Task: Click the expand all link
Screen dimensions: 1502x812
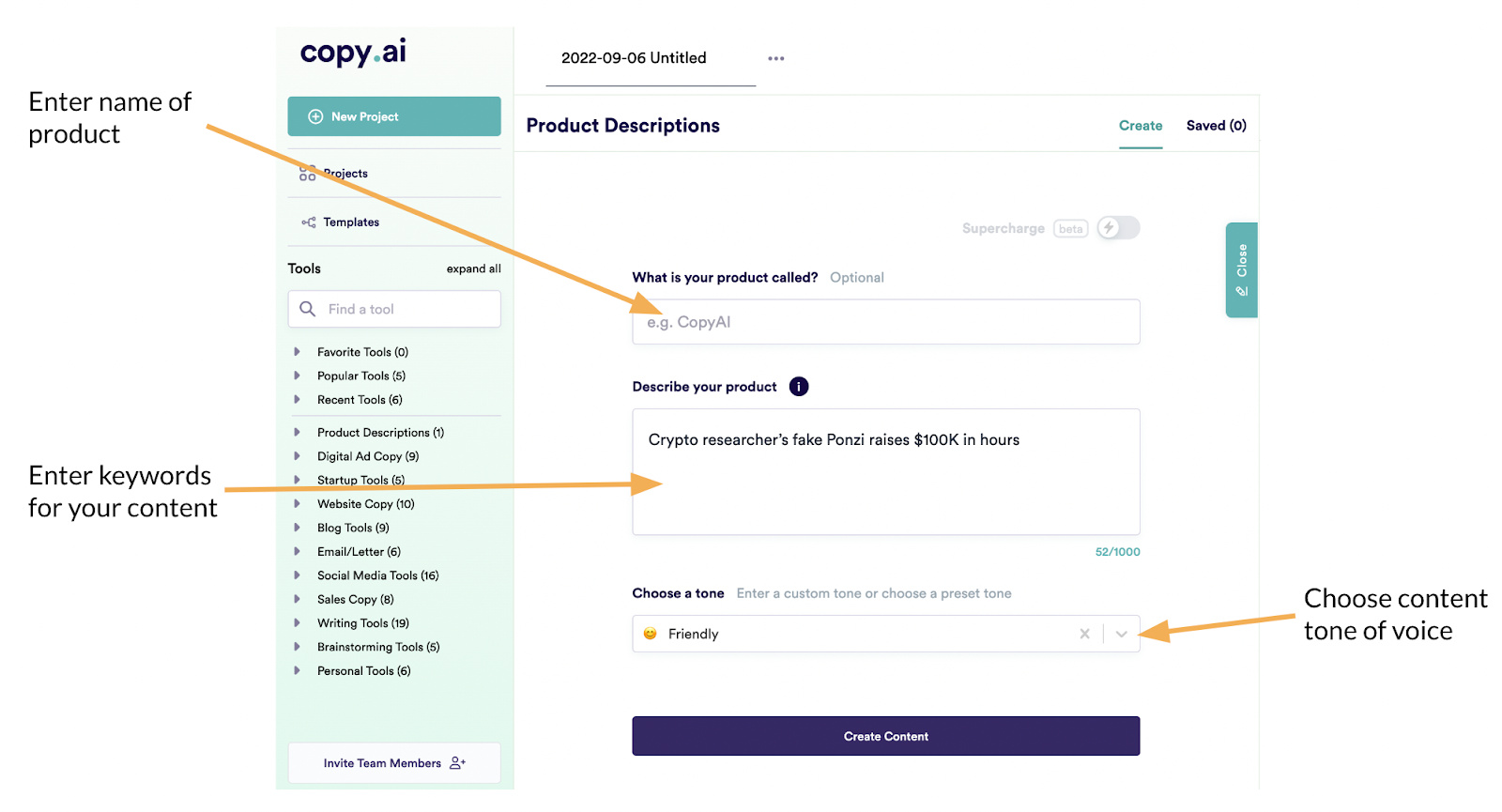Action: [473, 268]
